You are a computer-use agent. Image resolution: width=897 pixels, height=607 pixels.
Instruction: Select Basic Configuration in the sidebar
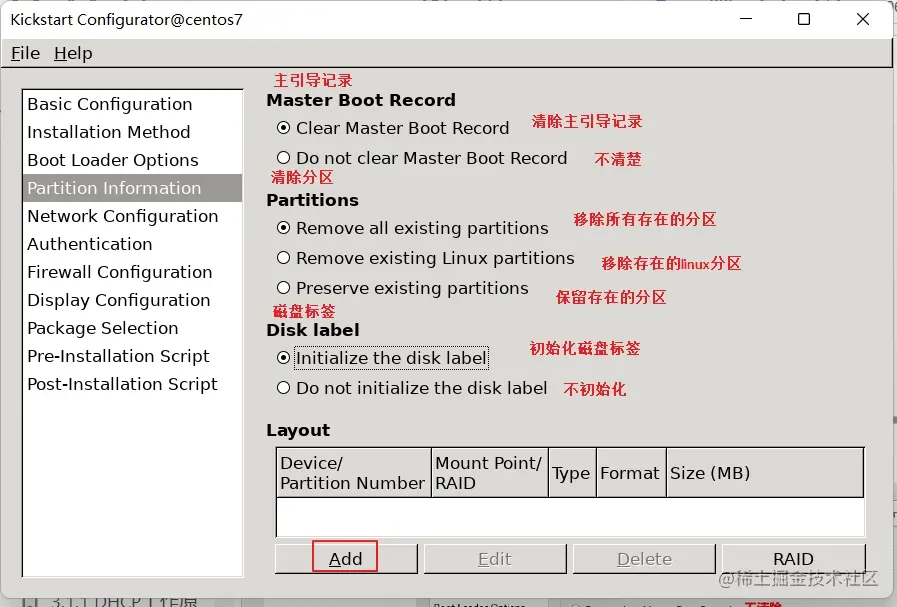132,104
